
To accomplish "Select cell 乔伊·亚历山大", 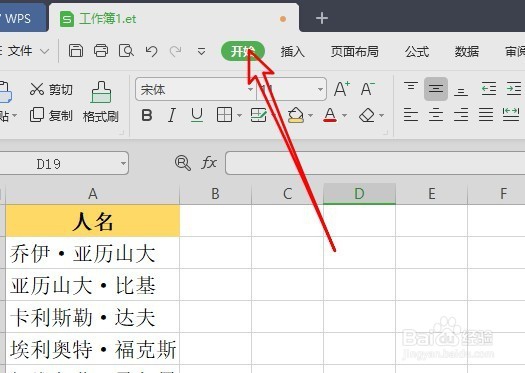I will point(93,253).
